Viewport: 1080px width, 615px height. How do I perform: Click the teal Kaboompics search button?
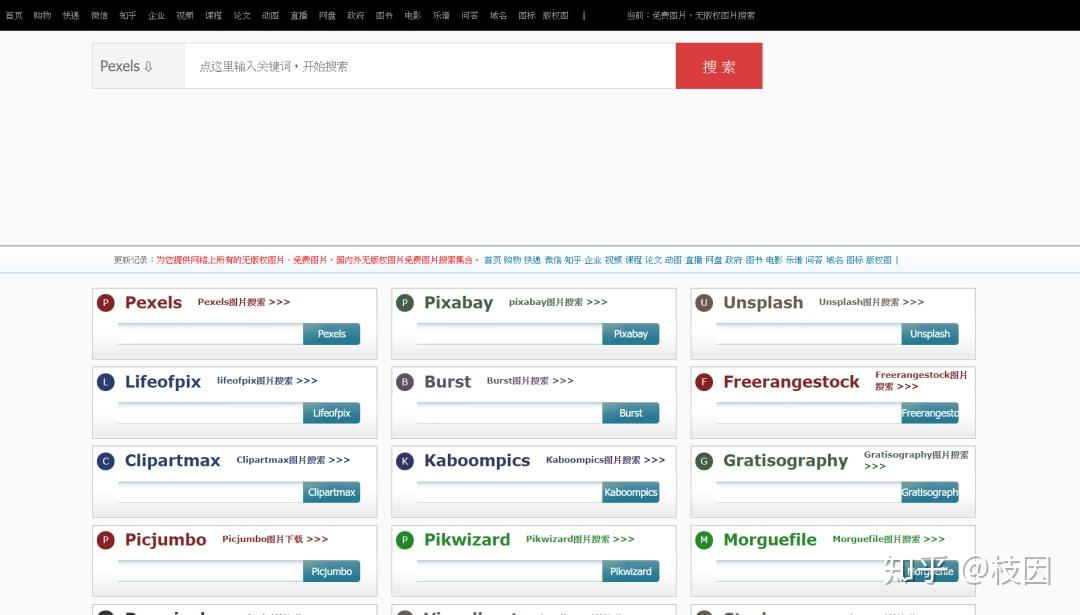[630, 492]
